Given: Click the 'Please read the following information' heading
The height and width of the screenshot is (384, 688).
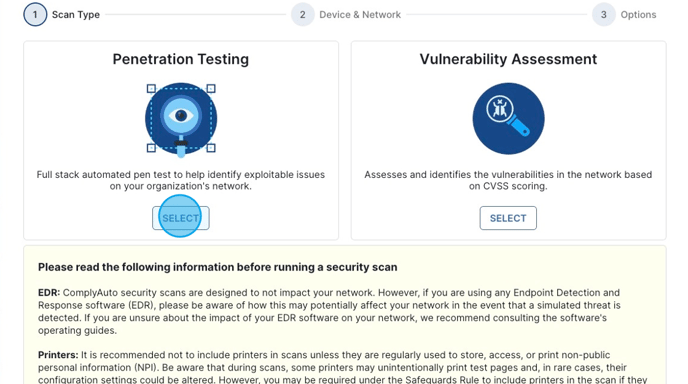Looking at the screenshot, I should click(218, 267).
